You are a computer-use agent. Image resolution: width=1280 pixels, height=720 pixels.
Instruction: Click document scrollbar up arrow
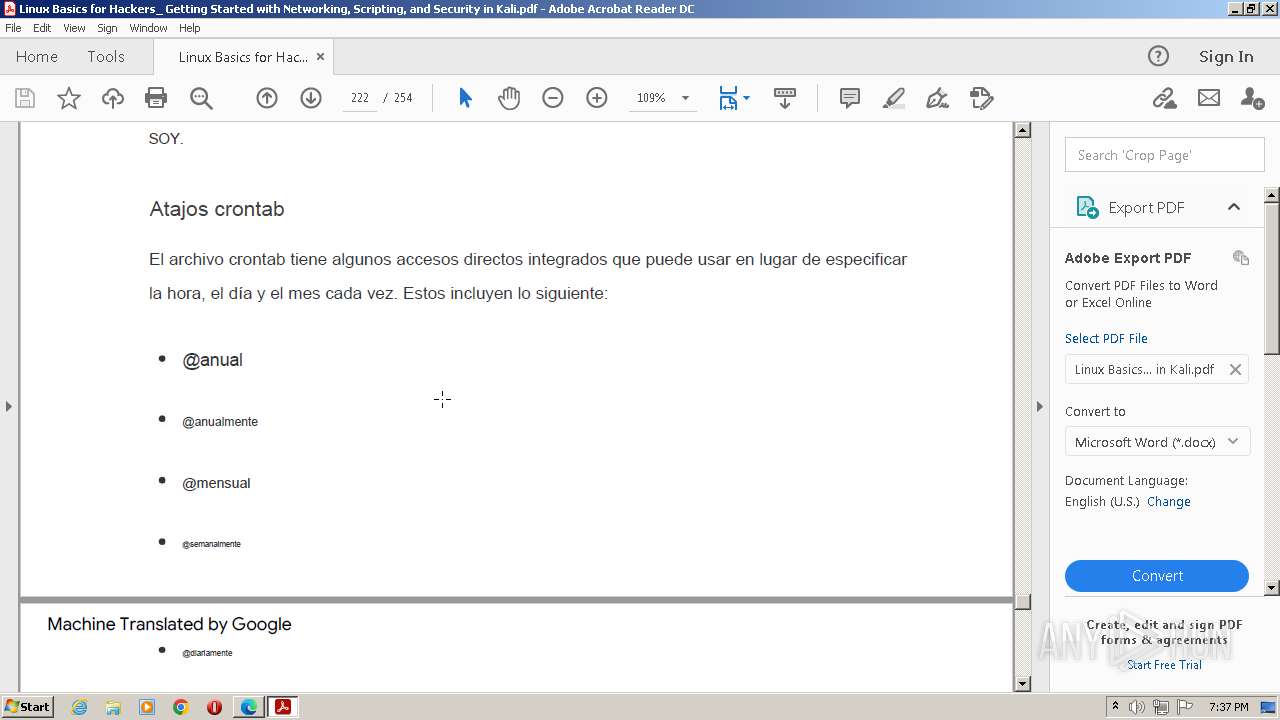1022,130
